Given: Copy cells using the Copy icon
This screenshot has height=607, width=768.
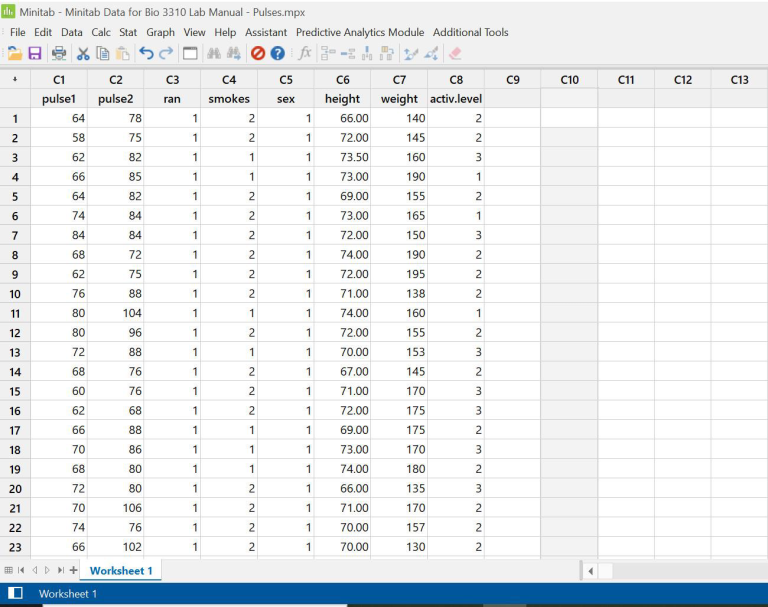Looking at the screenshot, I should click(x=103, y=53).
